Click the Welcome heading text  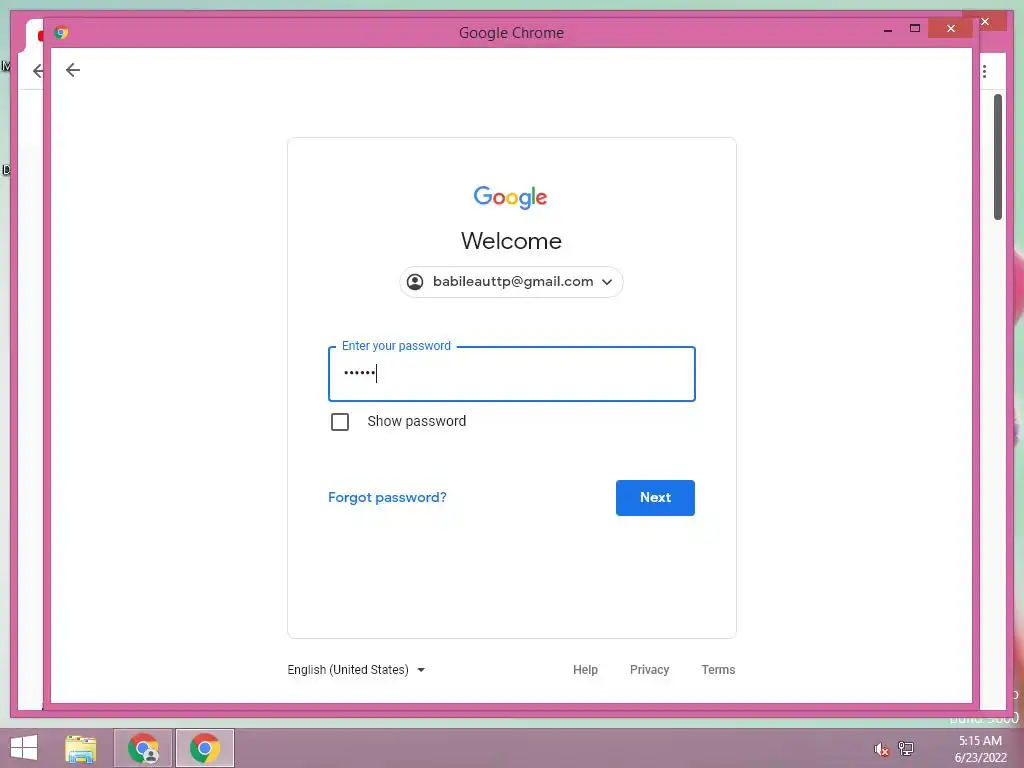pyautogui.click(x=511, y=241)
